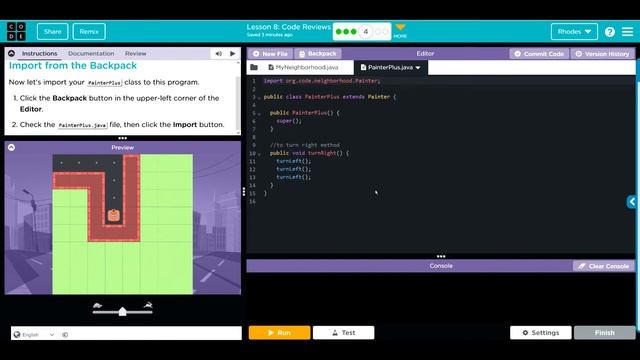640x360 pixels.
Task: Switch to MyNeighborhood.java tab
Action: point(303,67)
